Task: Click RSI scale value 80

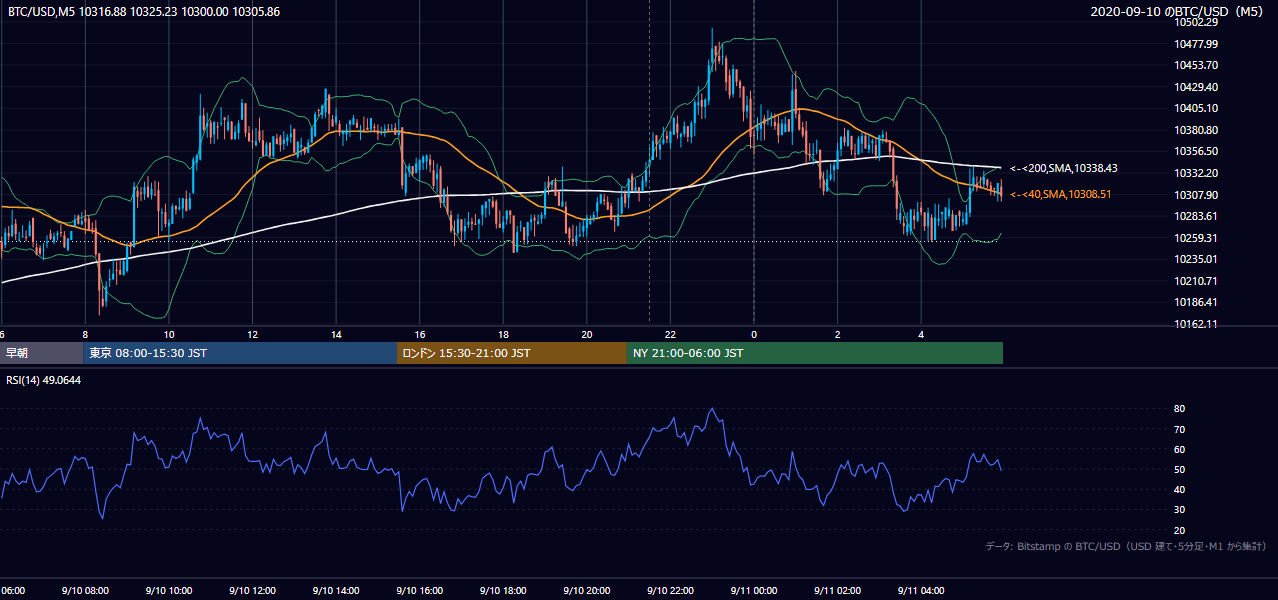Action: 1180,409
